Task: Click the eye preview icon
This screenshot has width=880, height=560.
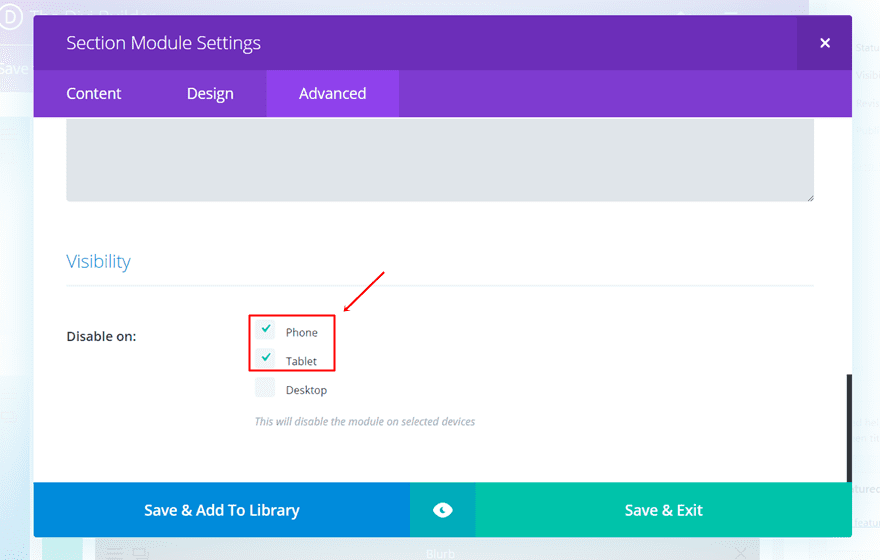Action: (x=442, y=510)
